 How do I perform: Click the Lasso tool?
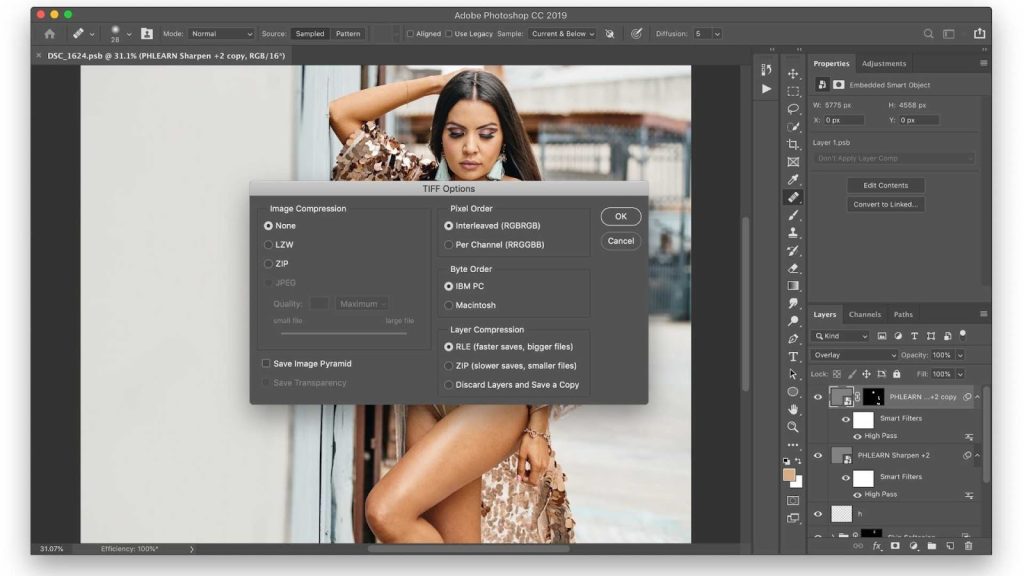(793, 108)
